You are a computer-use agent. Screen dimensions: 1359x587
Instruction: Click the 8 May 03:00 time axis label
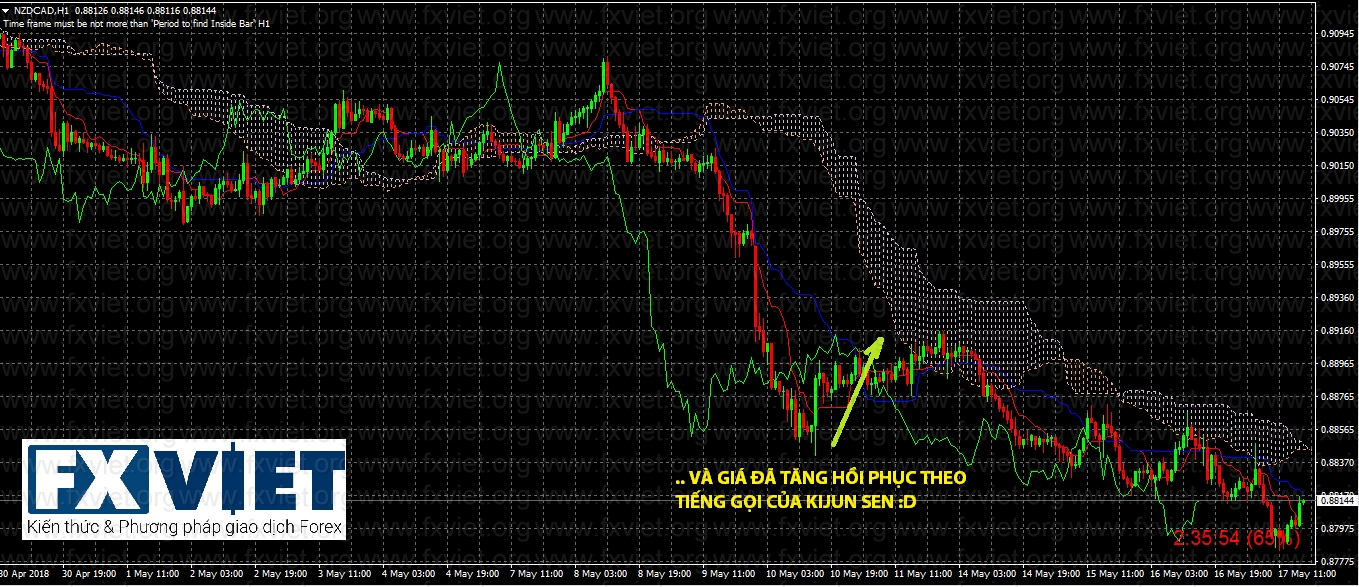click(601, 576)
